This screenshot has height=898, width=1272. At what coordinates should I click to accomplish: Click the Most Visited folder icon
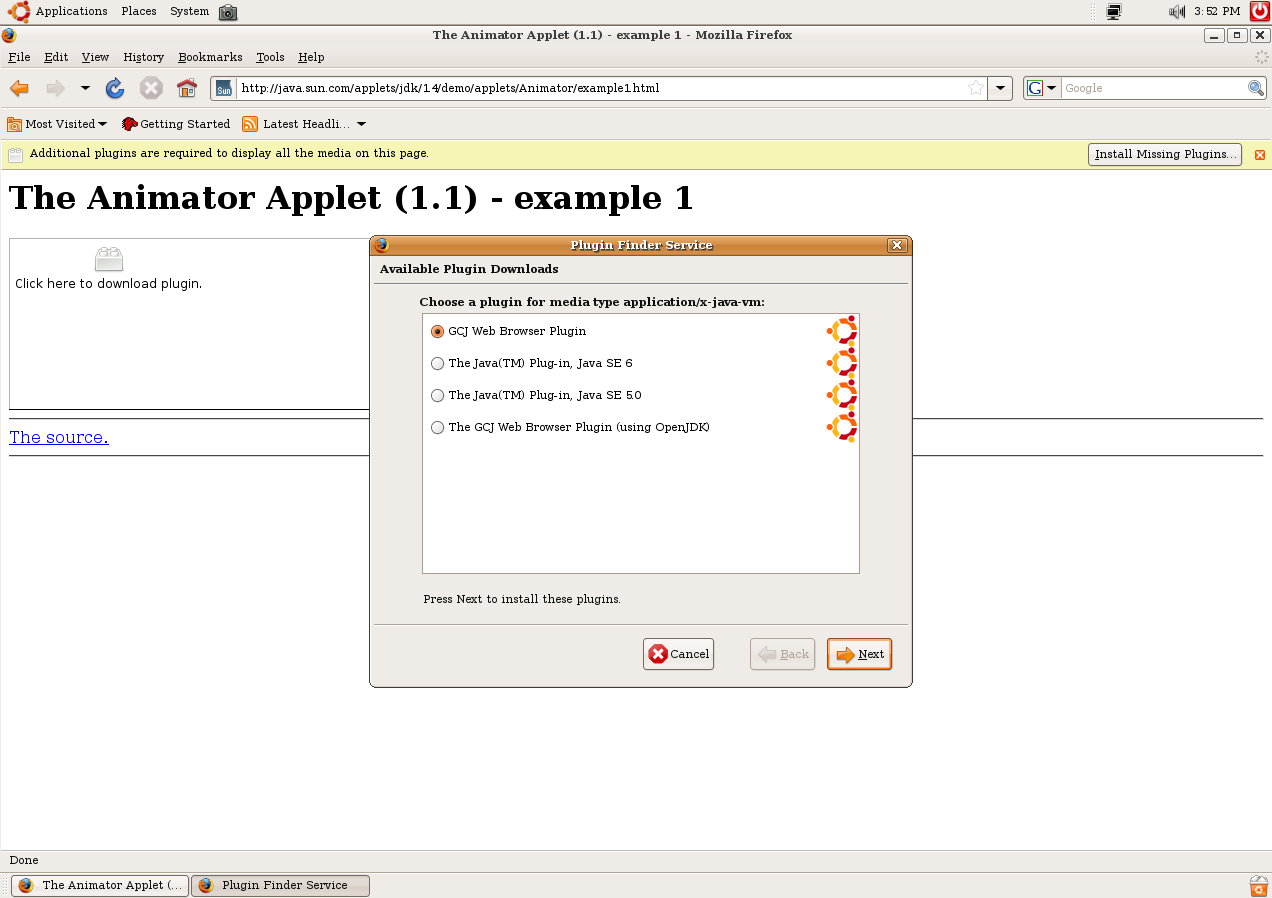[14, 124]
